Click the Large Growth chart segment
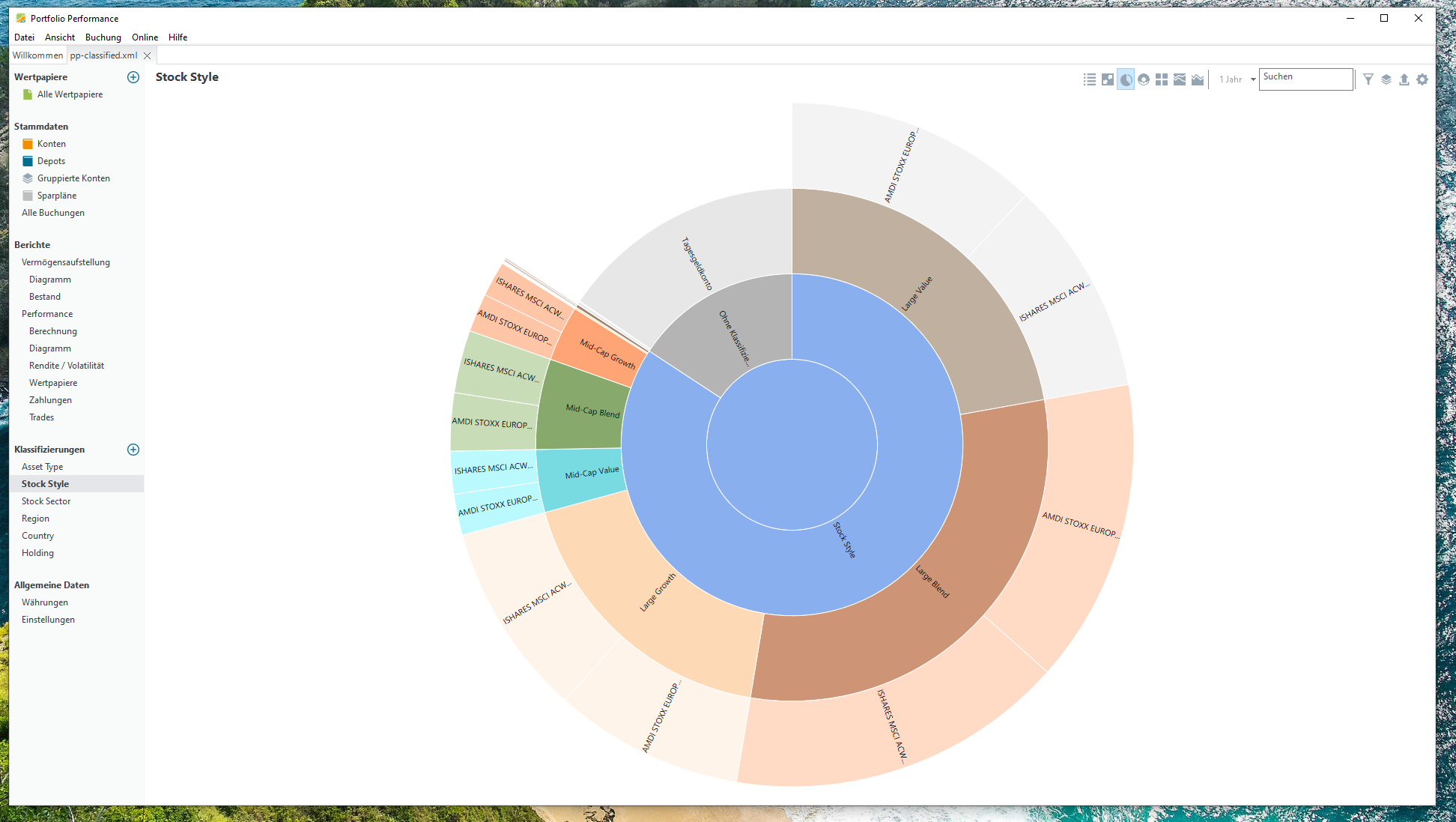The width and height of the screenshot is (1456, 822). 658,593
